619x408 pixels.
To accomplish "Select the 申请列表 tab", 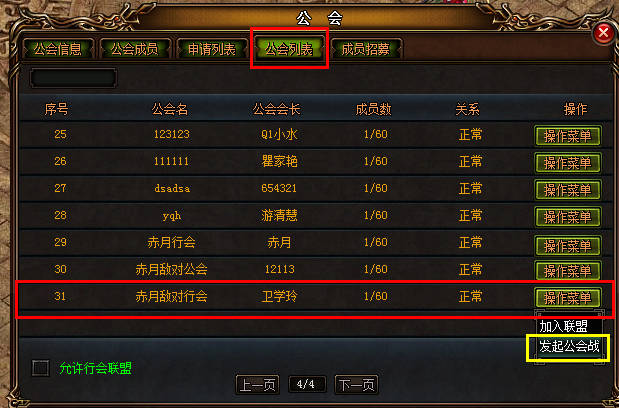I will pos(212,49).
